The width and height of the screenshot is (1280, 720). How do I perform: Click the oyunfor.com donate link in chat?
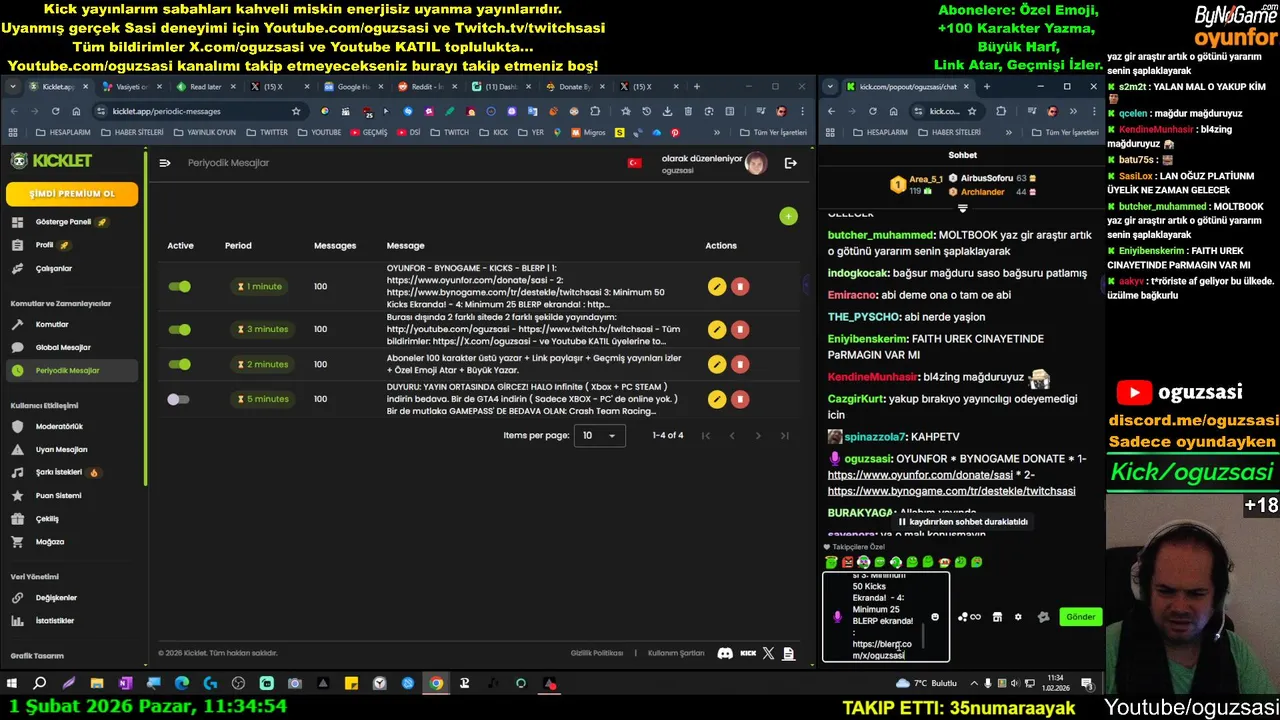point(920,475)
